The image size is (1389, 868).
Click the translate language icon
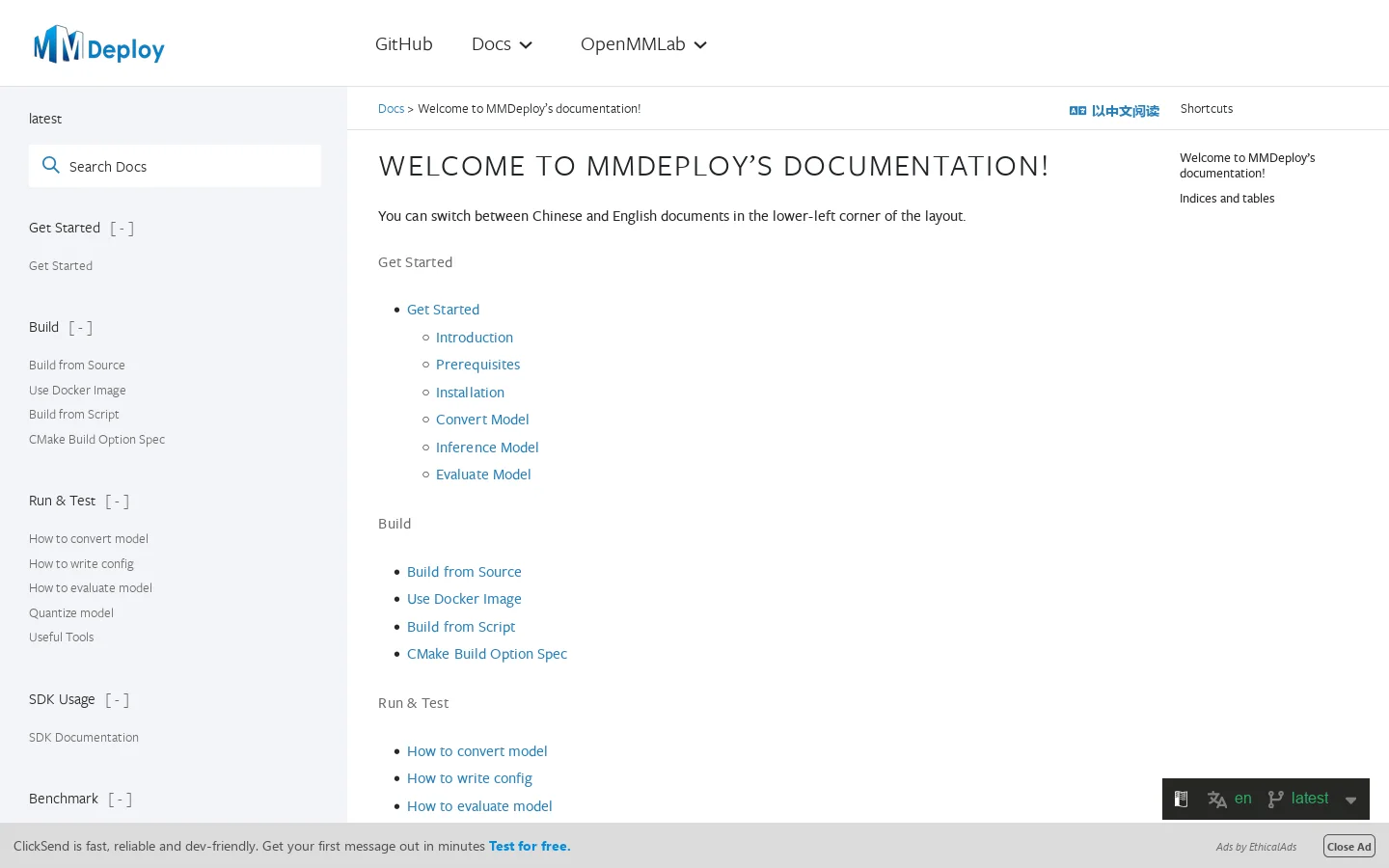pyautogui.click(x=1217, y=800)
